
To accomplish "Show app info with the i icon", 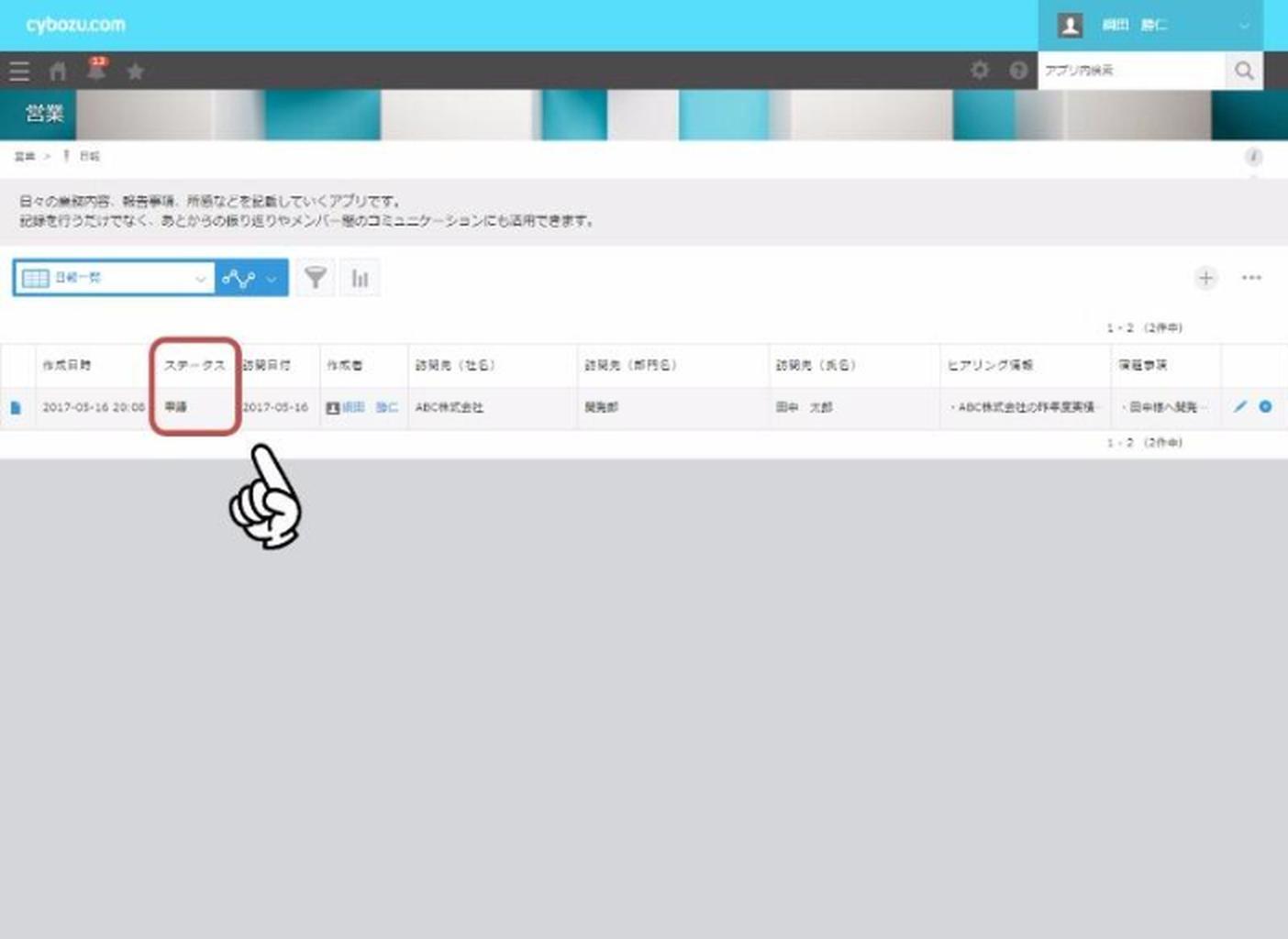I will (1253, 157).
